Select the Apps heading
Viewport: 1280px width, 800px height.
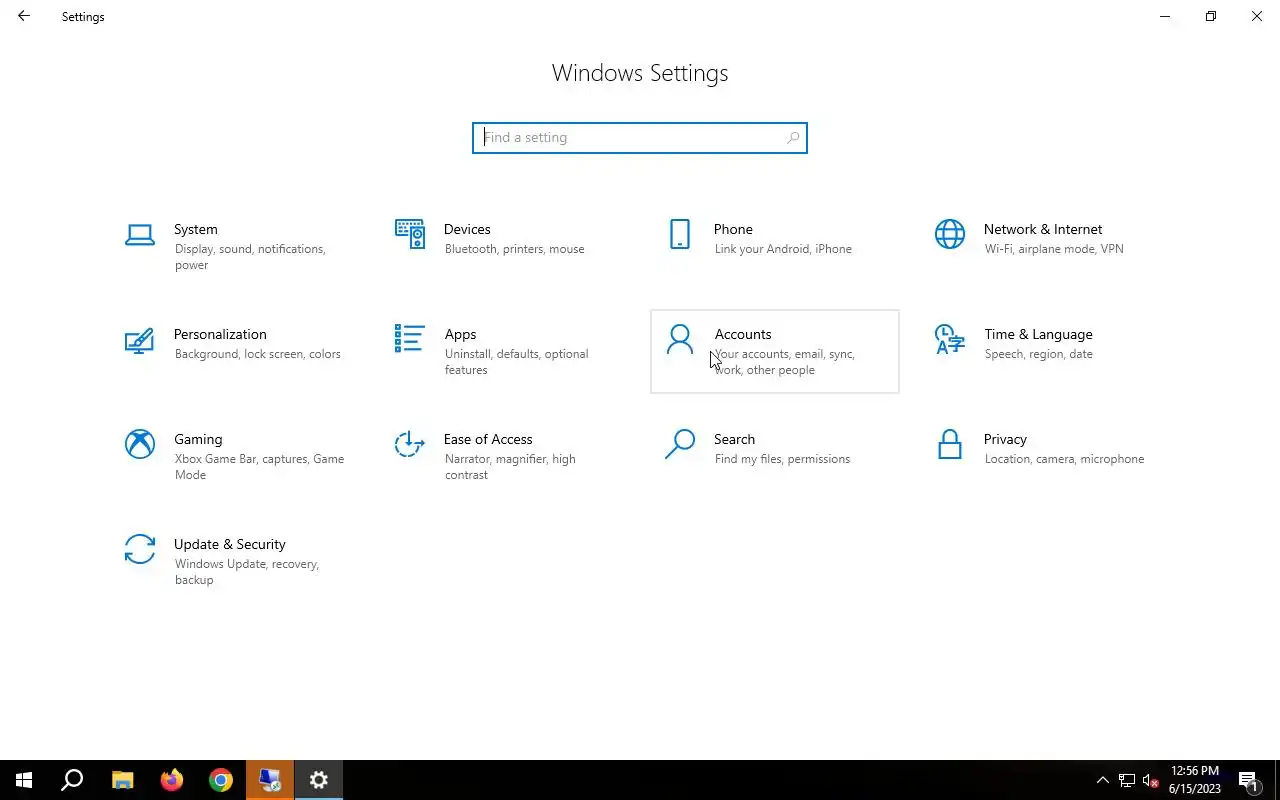(460, 334)
